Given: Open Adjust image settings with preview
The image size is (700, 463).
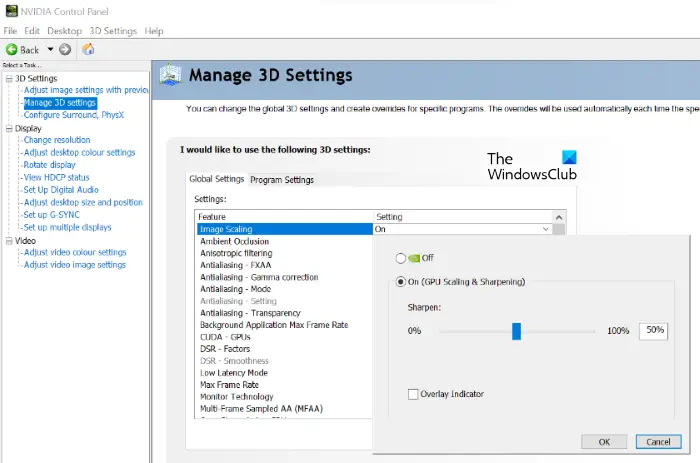Looking at the screenshot, I should coord(86,90).
